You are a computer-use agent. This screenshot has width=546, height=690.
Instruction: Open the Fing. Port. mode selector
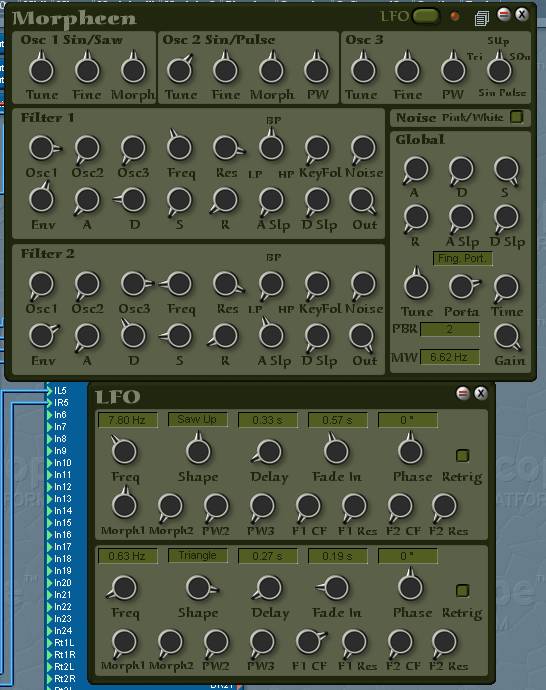(462, 258)
